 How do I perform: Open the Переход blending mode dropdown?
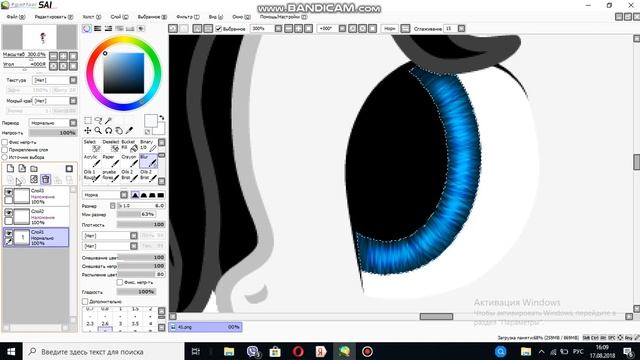click(73, 122)
